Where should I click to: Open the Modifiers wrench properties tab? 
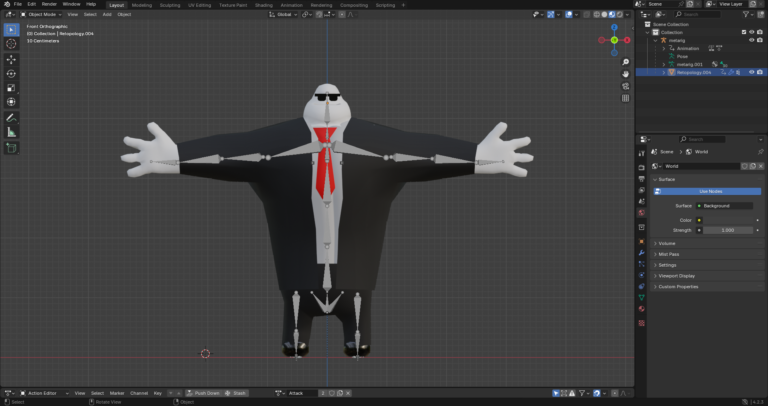pyautogui.click(x=641, y=253)
